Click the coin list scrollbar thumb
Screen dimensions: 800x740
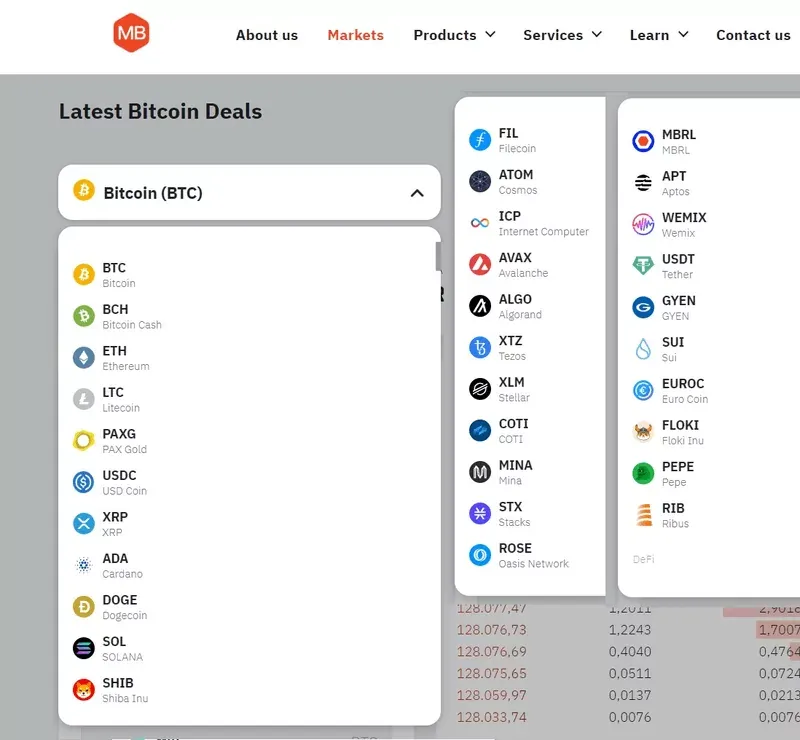pyautogui.click(x=438, y=257)
